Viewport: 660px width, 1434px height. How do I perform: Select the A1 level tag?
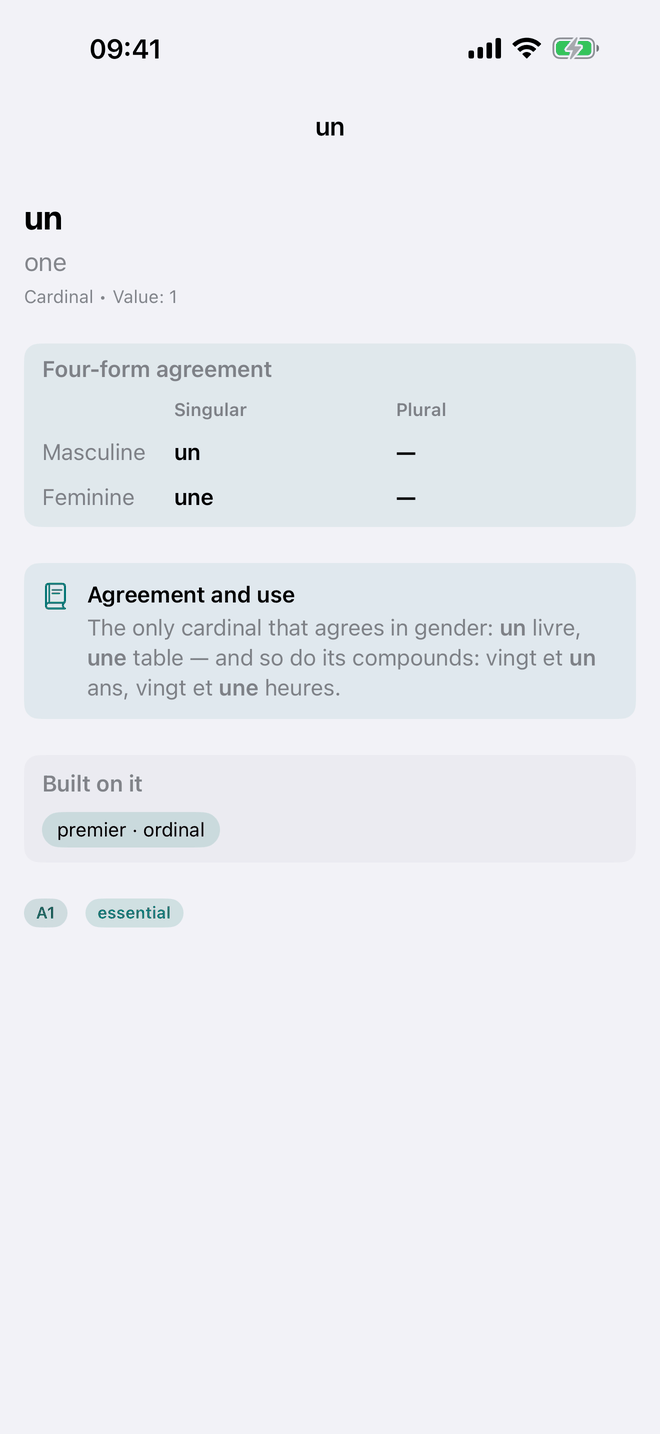click(x=46, y=913)
